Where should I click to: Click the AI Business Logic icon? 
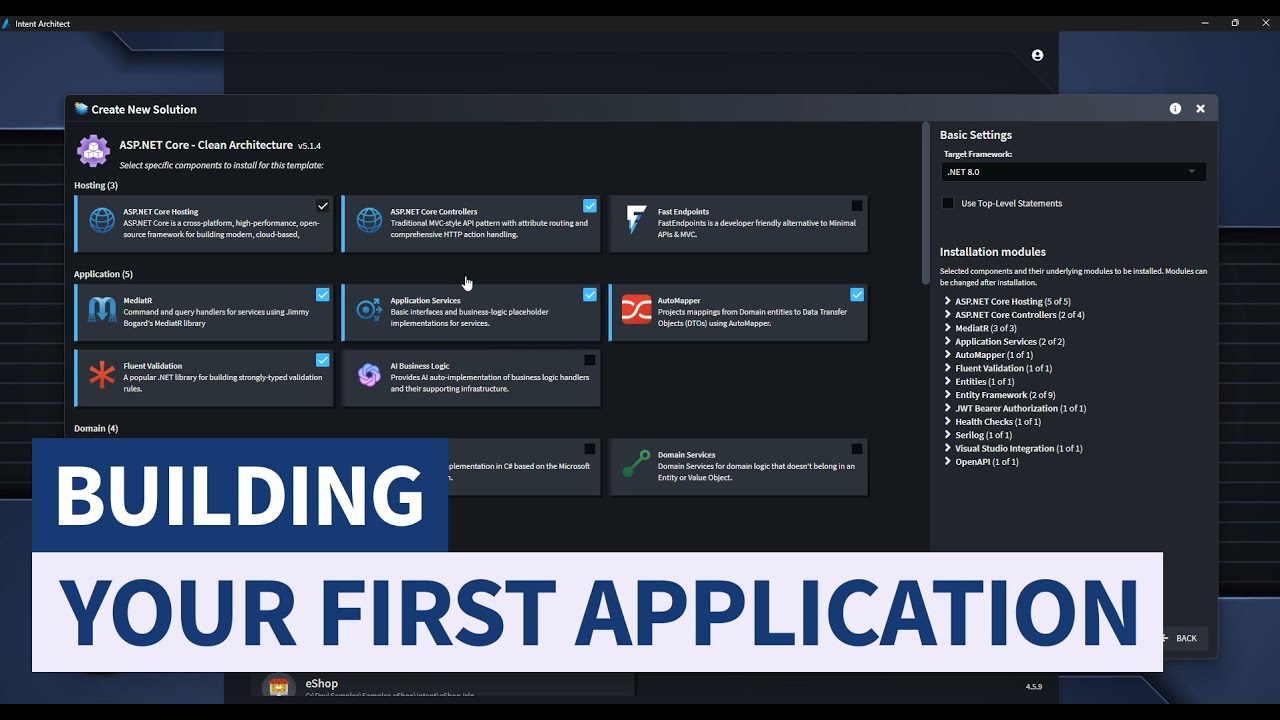point(369,375)
